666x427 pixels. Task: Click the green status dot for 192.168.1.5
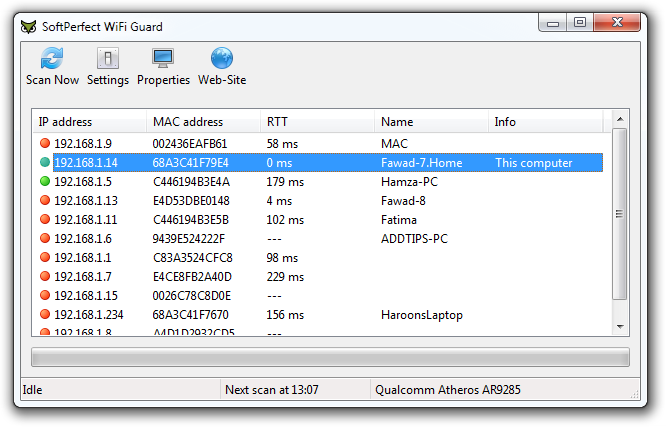pos(45,181)
